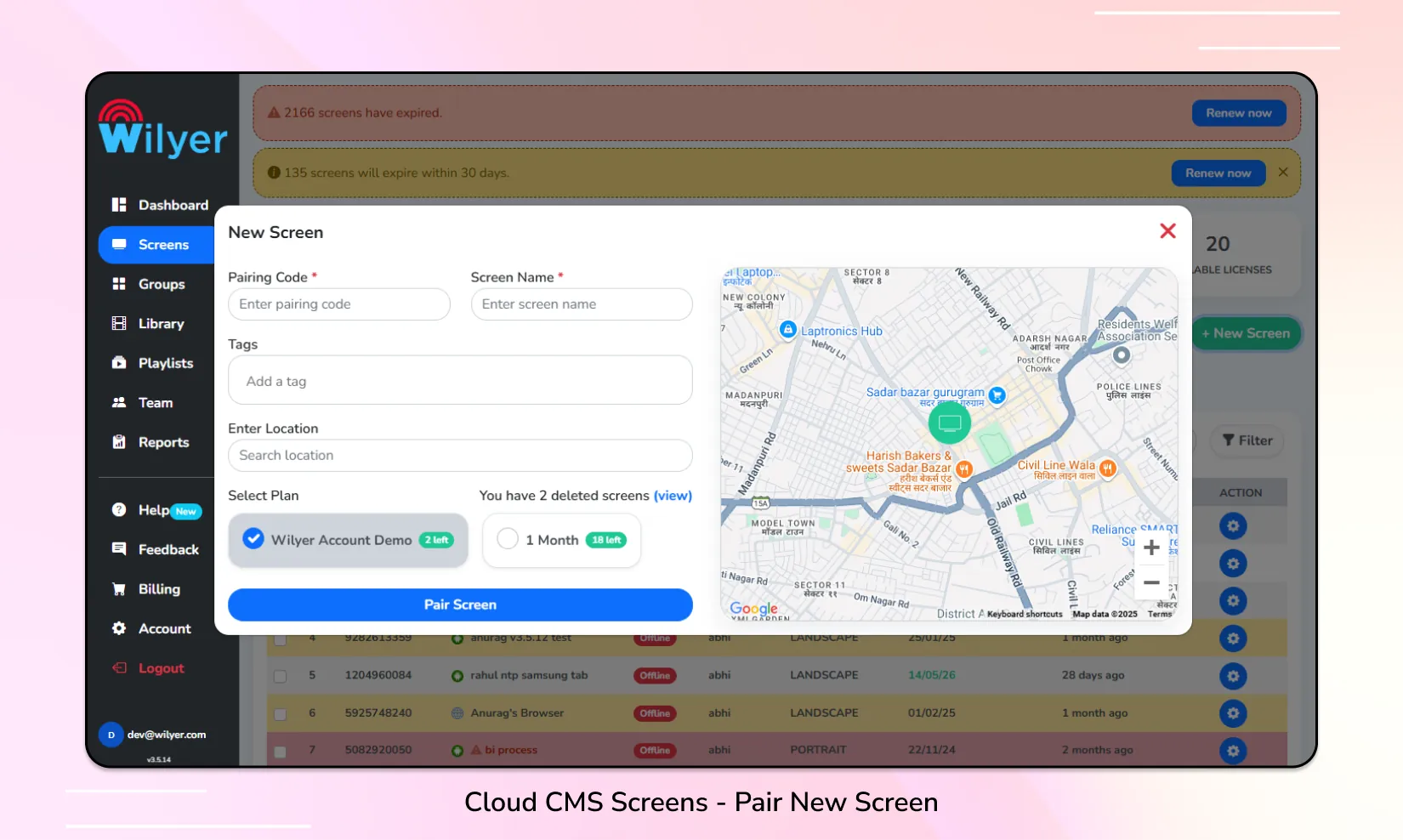Dismiss the 135 screens expiring banner
The width and height of the screenshot is (1403, 840).
[x=1283, y=173]
